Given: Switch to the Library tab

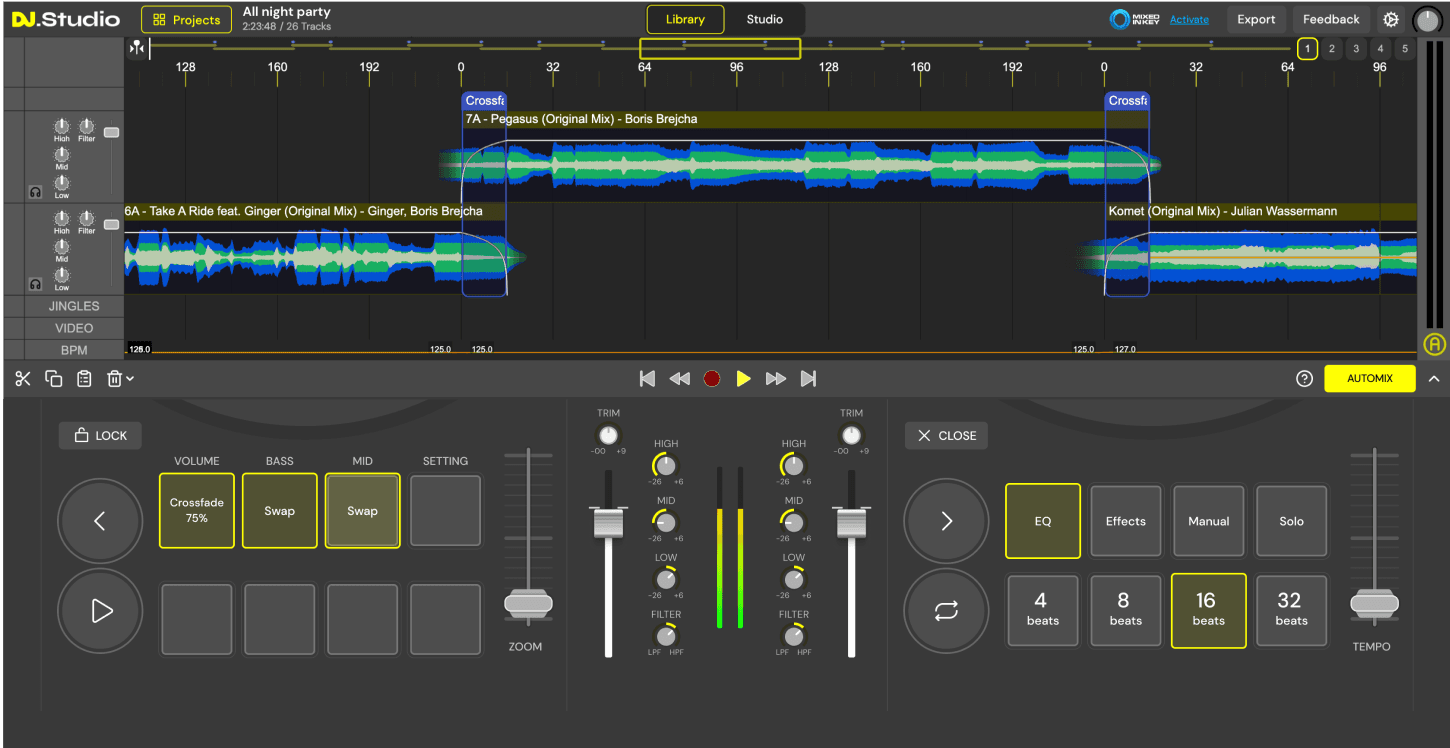Looking at the screenshot, I should (x=685, y=19).
